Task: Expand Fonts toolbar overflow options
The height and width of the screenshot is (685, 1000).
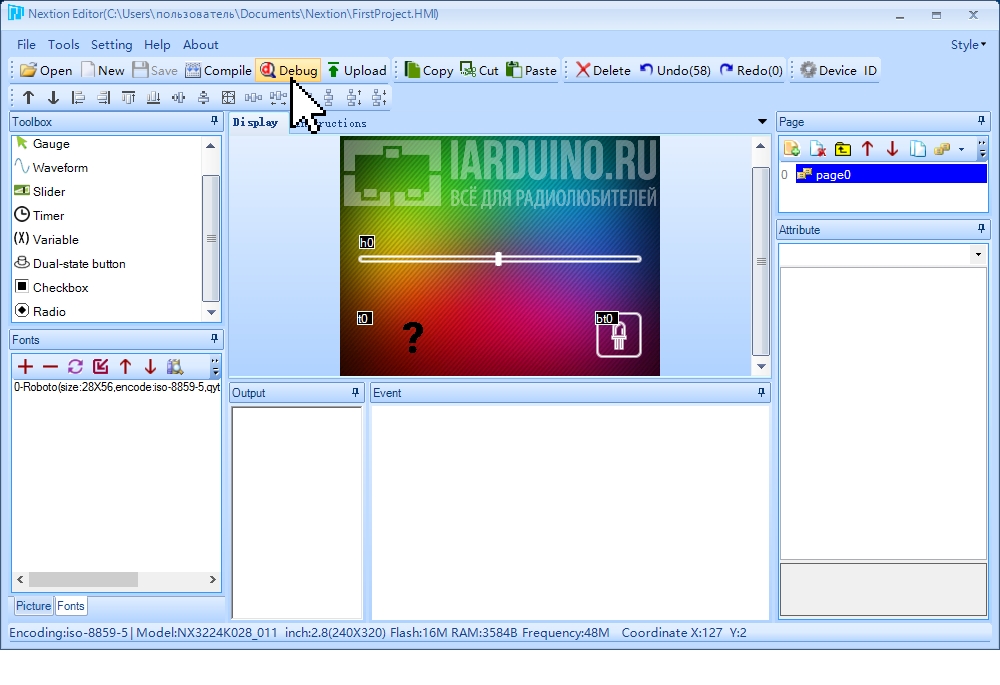Action: click(x=215, y=367)
